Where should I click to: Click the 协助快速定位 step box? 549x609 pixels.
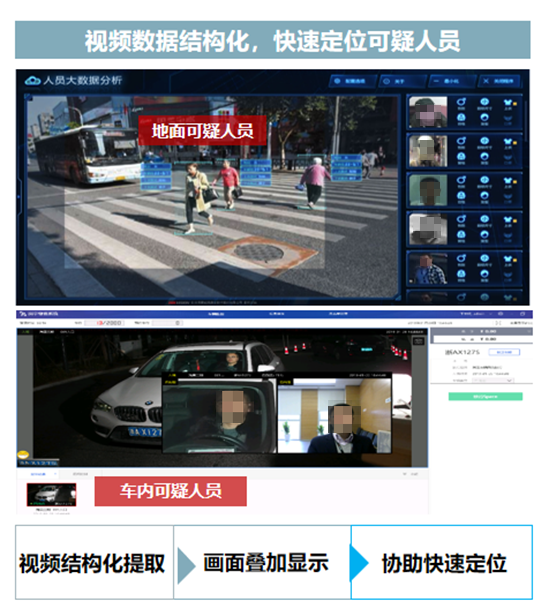point(442,562)
